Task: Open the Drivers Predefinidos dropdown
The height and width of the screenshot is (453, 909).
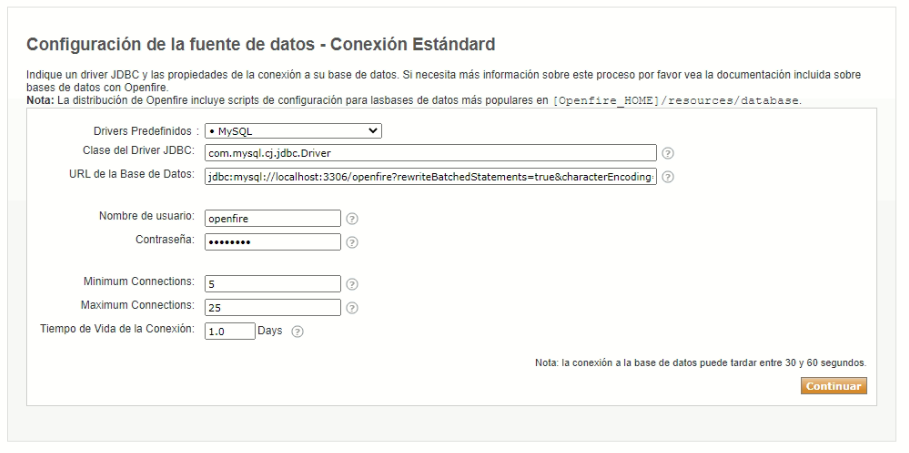Action: point(293,130)
